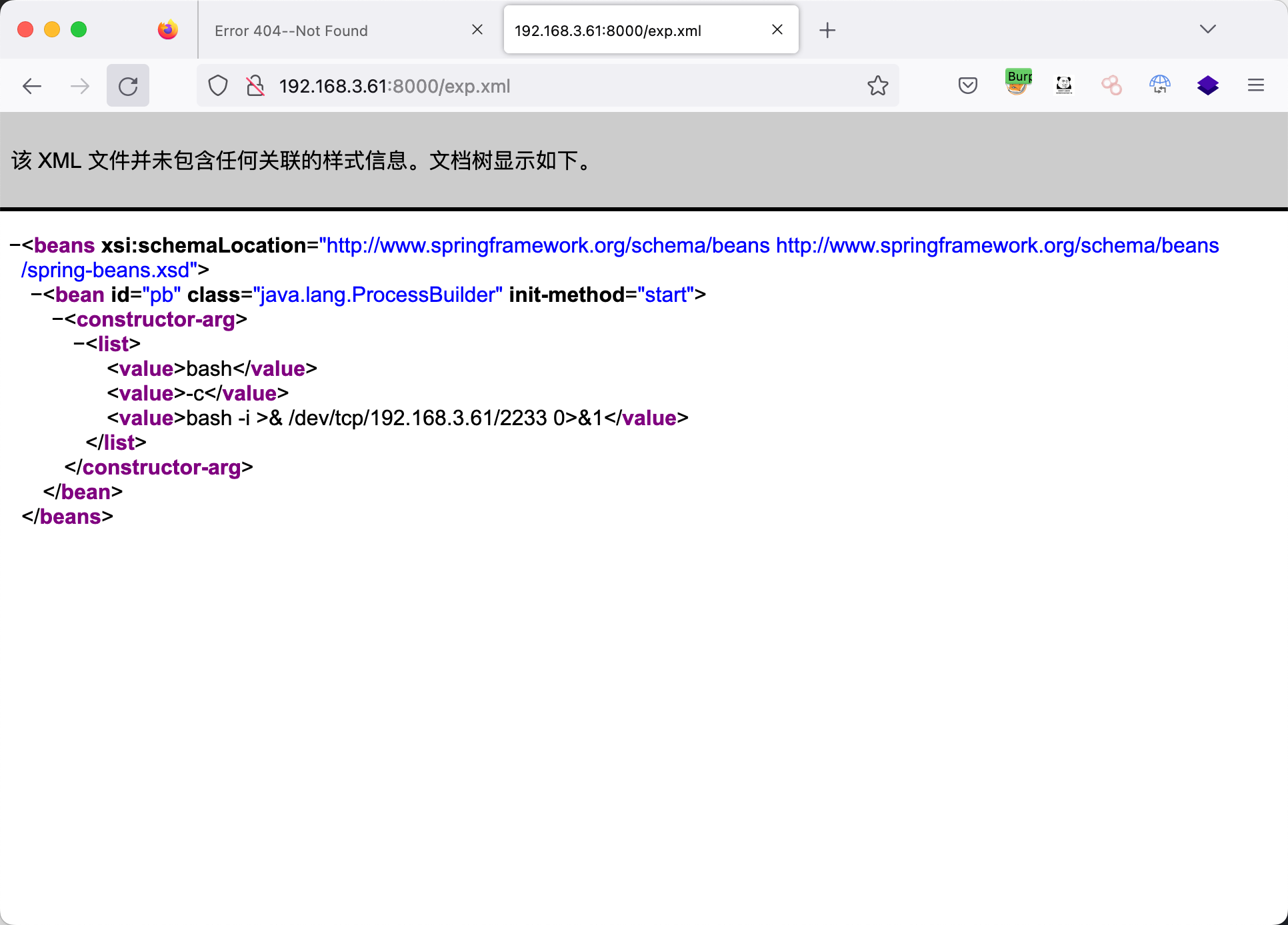Click the pink circles extension icon
The image size is (1288, 925).
click(x=1111, y=85)
